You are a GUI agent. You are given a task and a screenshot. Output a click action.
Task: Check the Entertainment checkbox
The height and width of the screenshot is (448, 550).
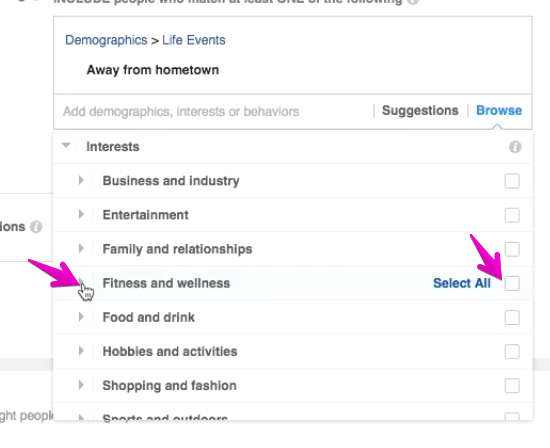click(512, 215)
